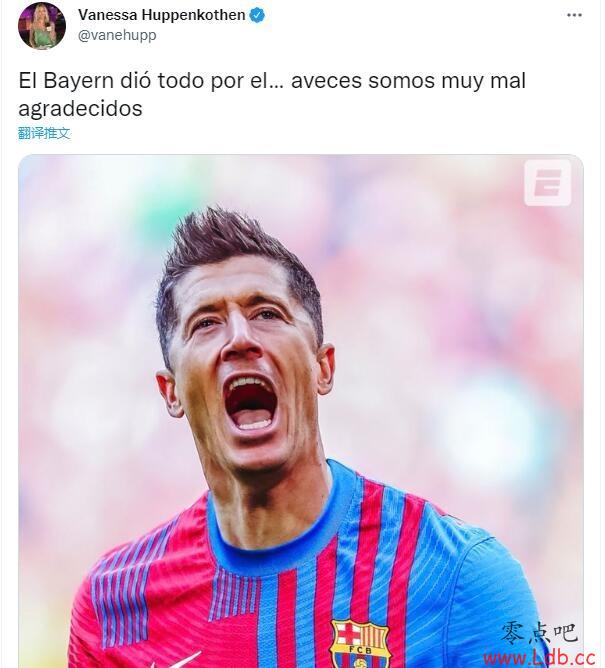The height and width of the screenshot is (668, 605).
Task: Click the 翻译推文 translate tweet link
Action: [x=44, y=133]
